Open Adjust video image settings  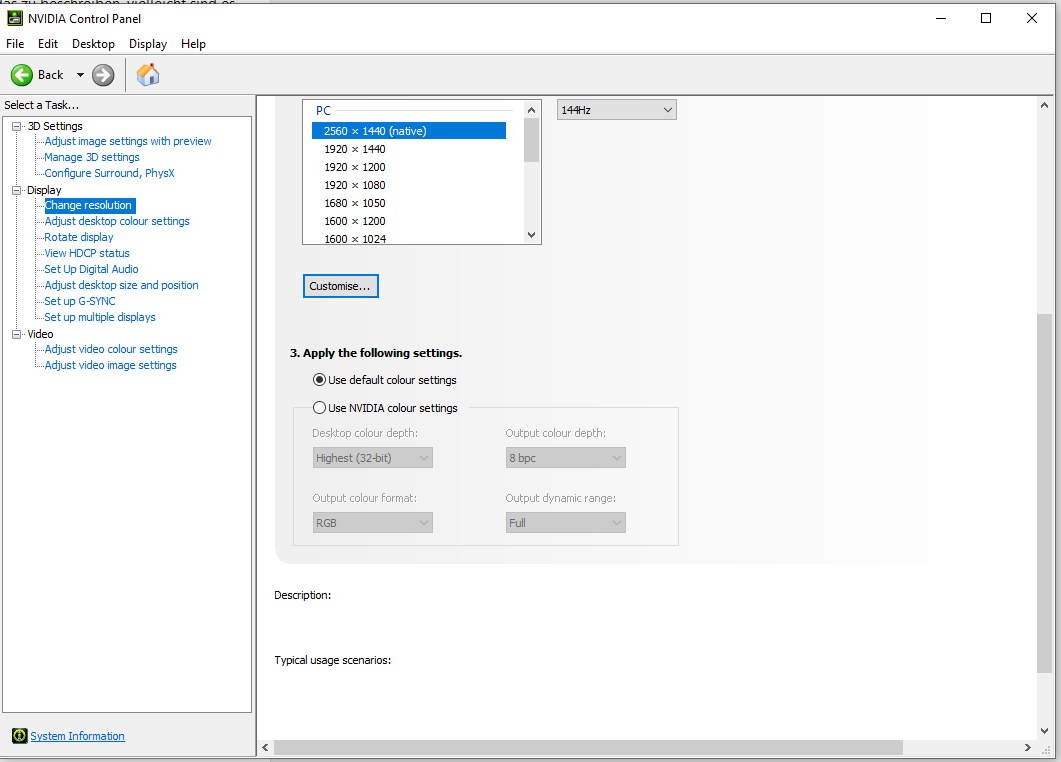click(x=110, y=365)
